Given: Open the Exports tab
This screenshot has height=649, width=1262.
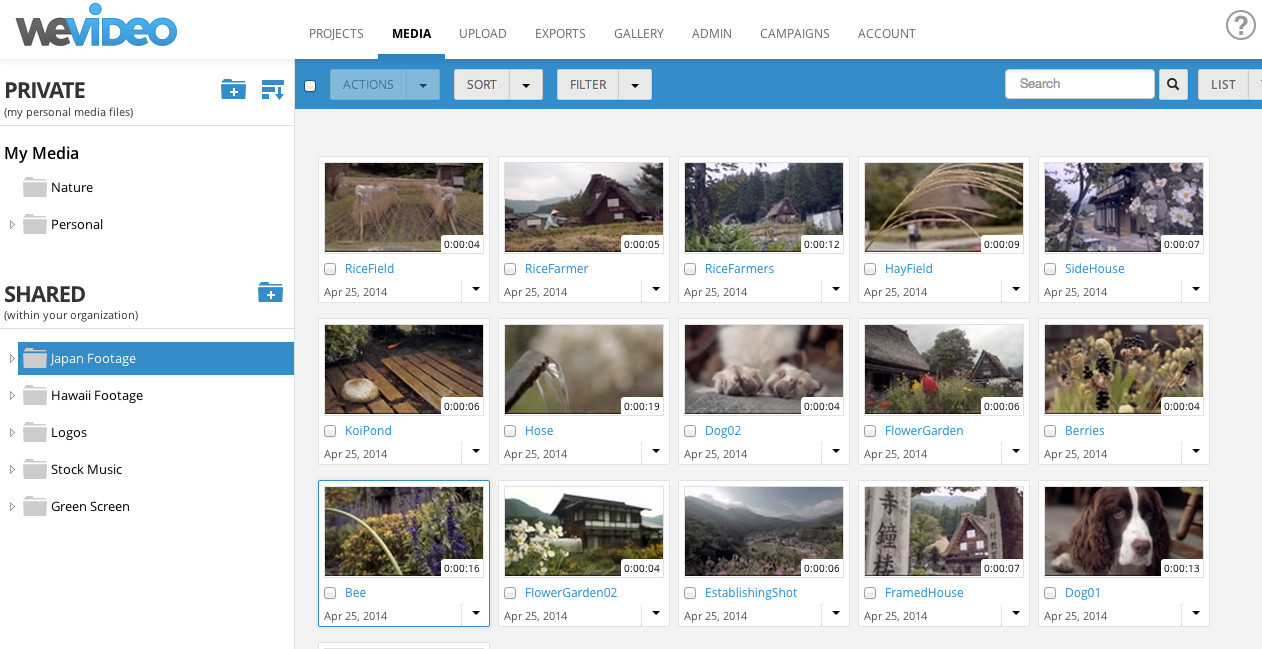Looking at the screenshot, I should click(560, 33).
